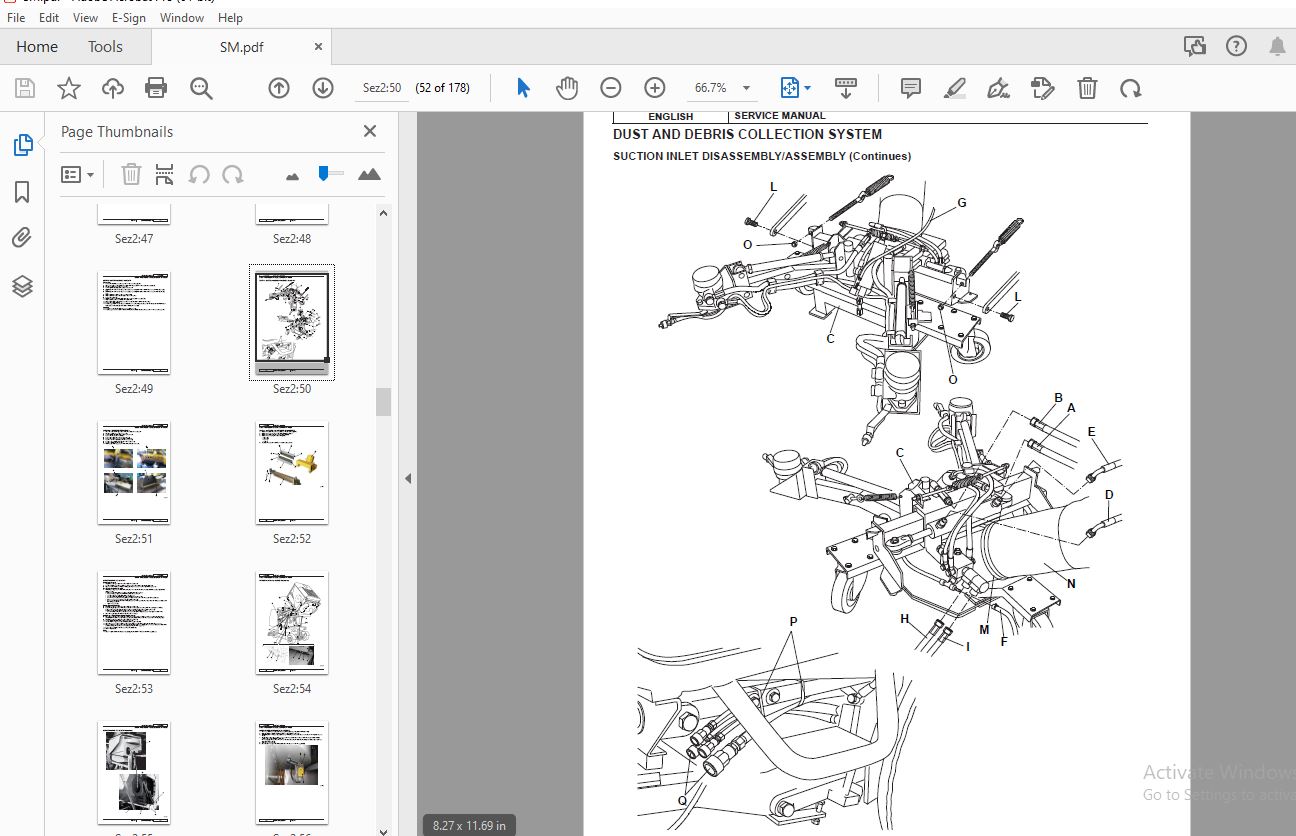The height and width of the screenshot is (836, 1296).
Task: Go to previous page arrow
Action: [x=279, y=88]
